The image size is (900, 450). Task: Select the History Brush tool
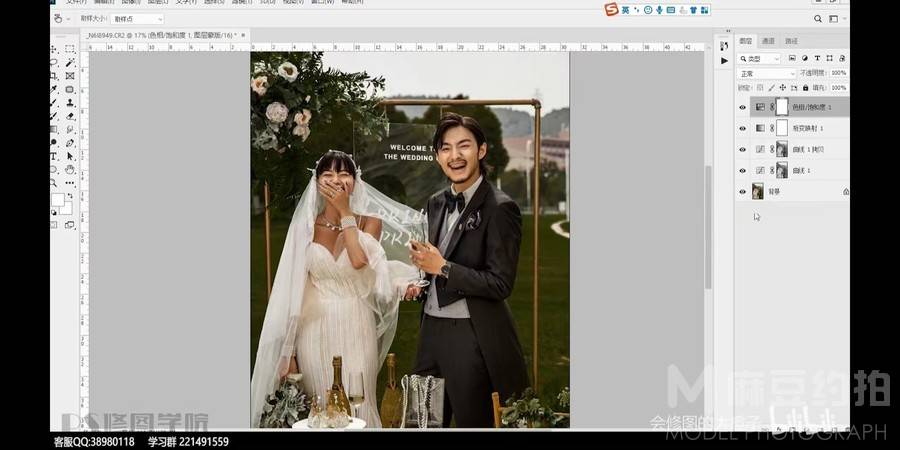tap(54, 116)
